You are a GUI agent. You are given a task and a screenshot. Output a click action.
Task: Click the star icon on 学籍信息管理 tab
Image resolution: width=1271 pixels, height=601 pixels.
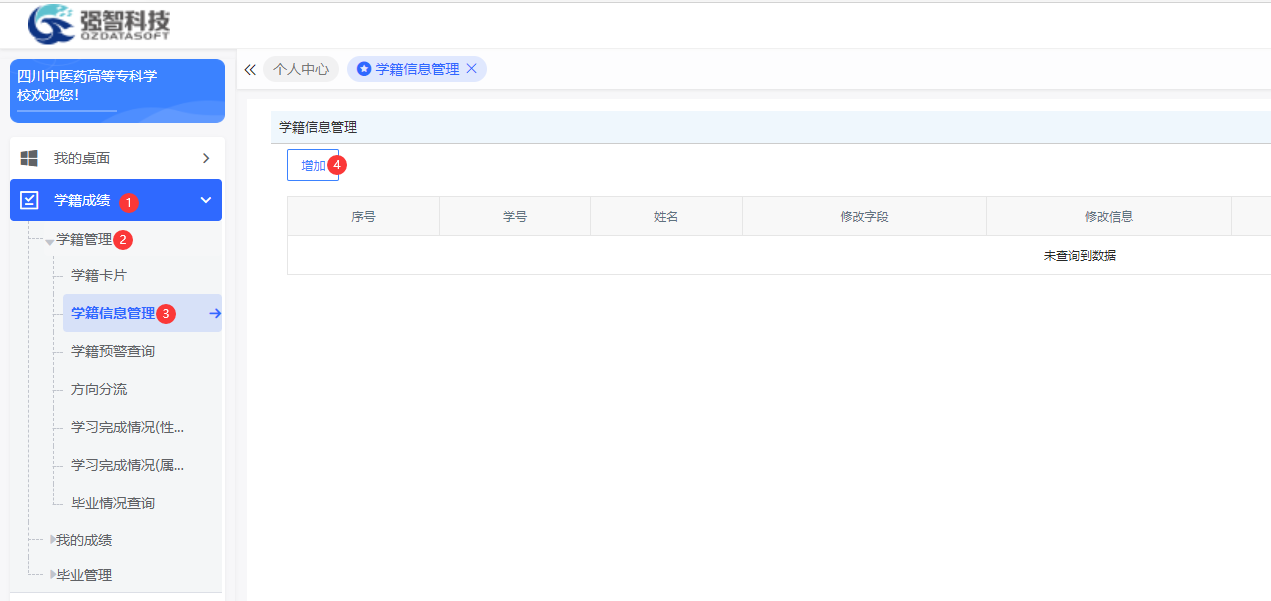tap(364, 69)
